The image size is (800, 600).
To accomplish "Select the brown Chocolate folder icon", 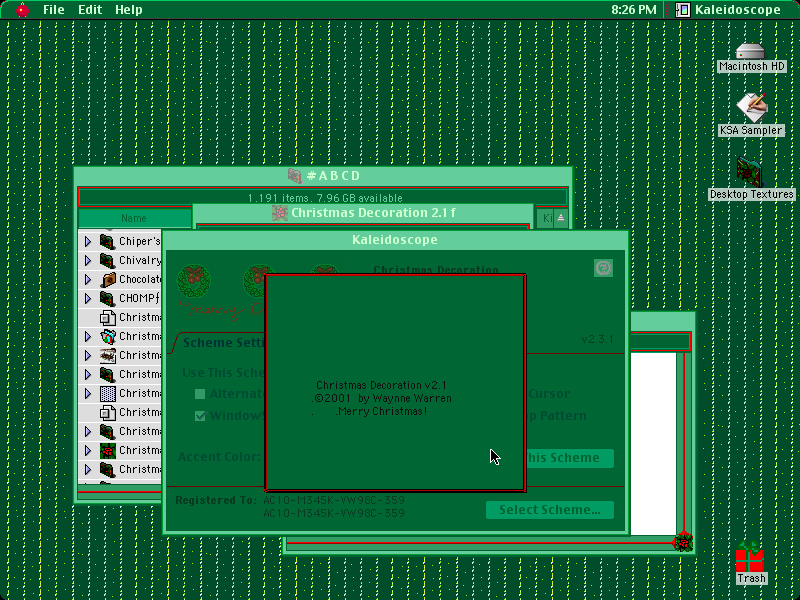I will coord(108,280).
